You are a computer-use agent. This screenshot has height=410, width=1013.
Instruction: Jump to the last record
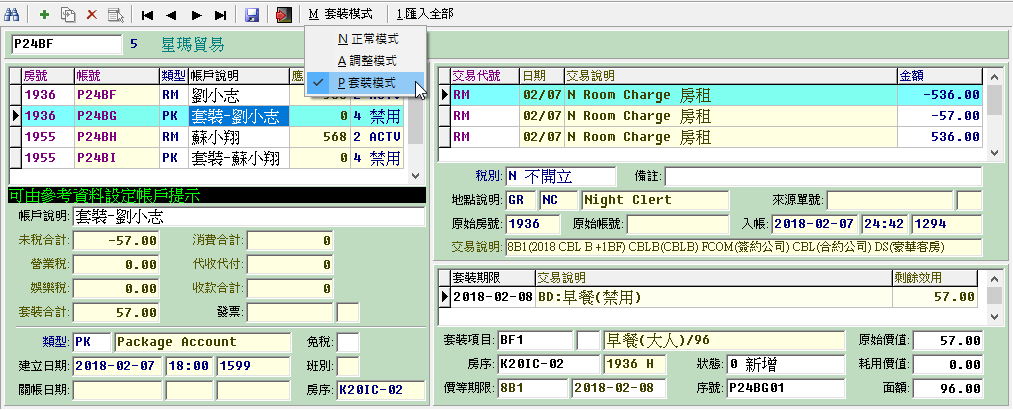pos(220,15)
